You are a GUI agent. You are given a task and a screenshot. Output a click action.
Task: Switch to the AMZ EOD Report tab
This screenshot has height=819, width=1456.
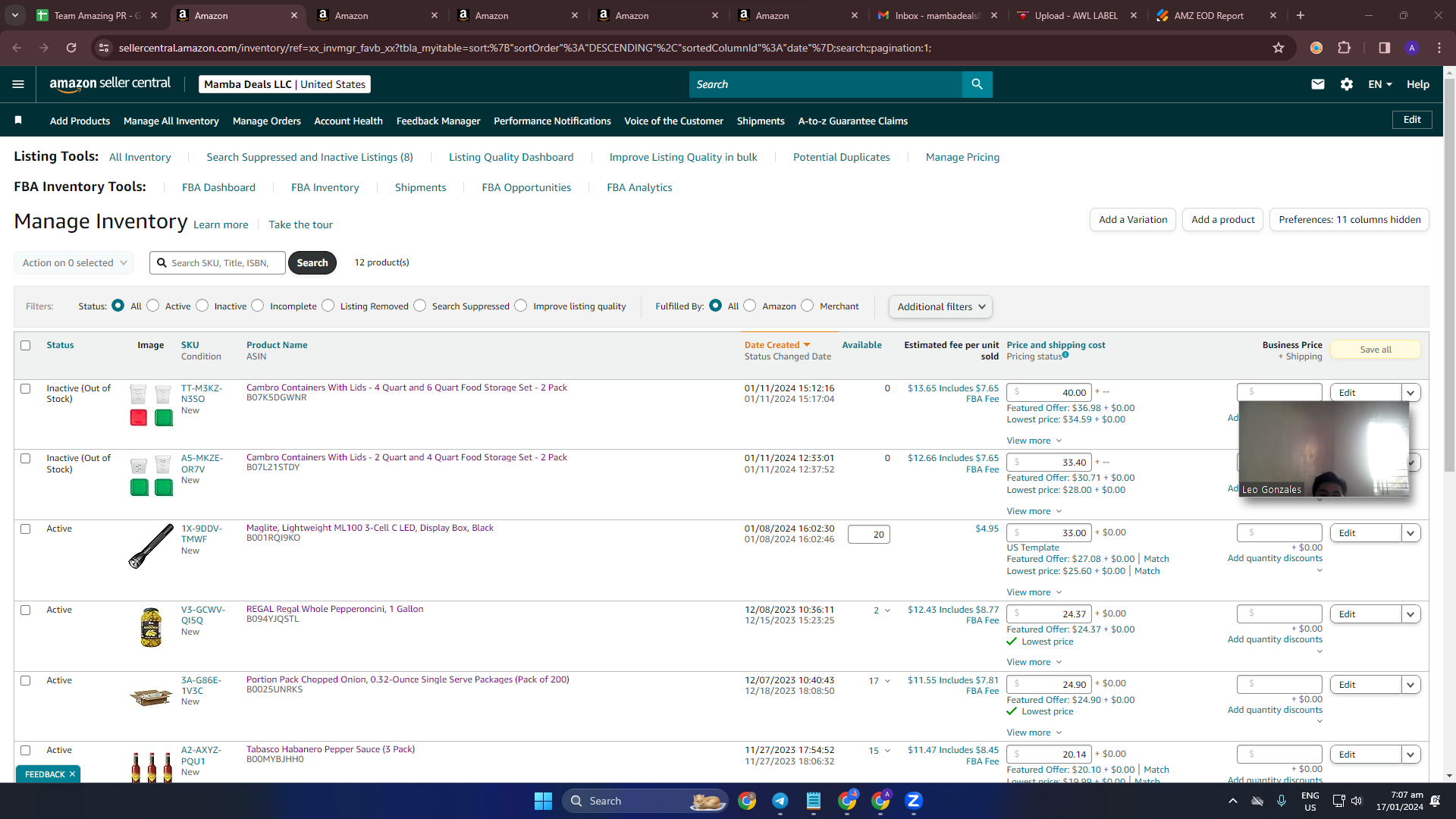(1216, 15)
